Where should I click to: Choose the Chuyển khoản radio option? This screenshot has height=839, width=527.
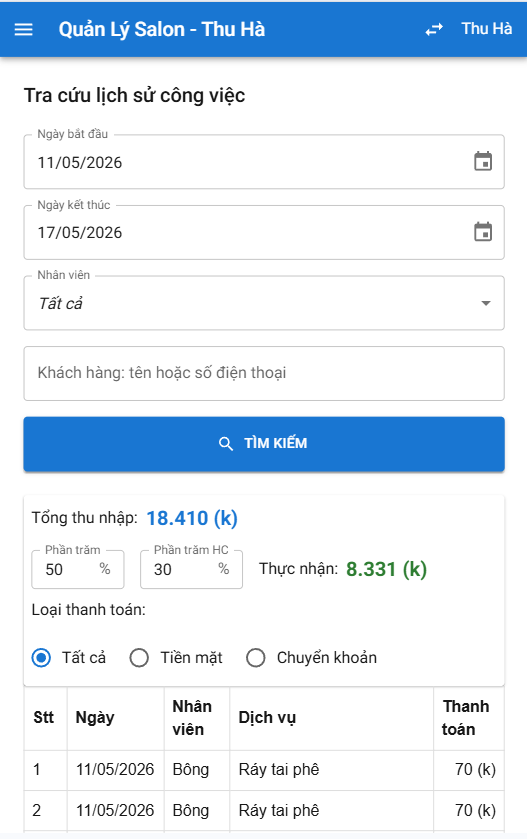pyautogui.click(x=255, y=658)
